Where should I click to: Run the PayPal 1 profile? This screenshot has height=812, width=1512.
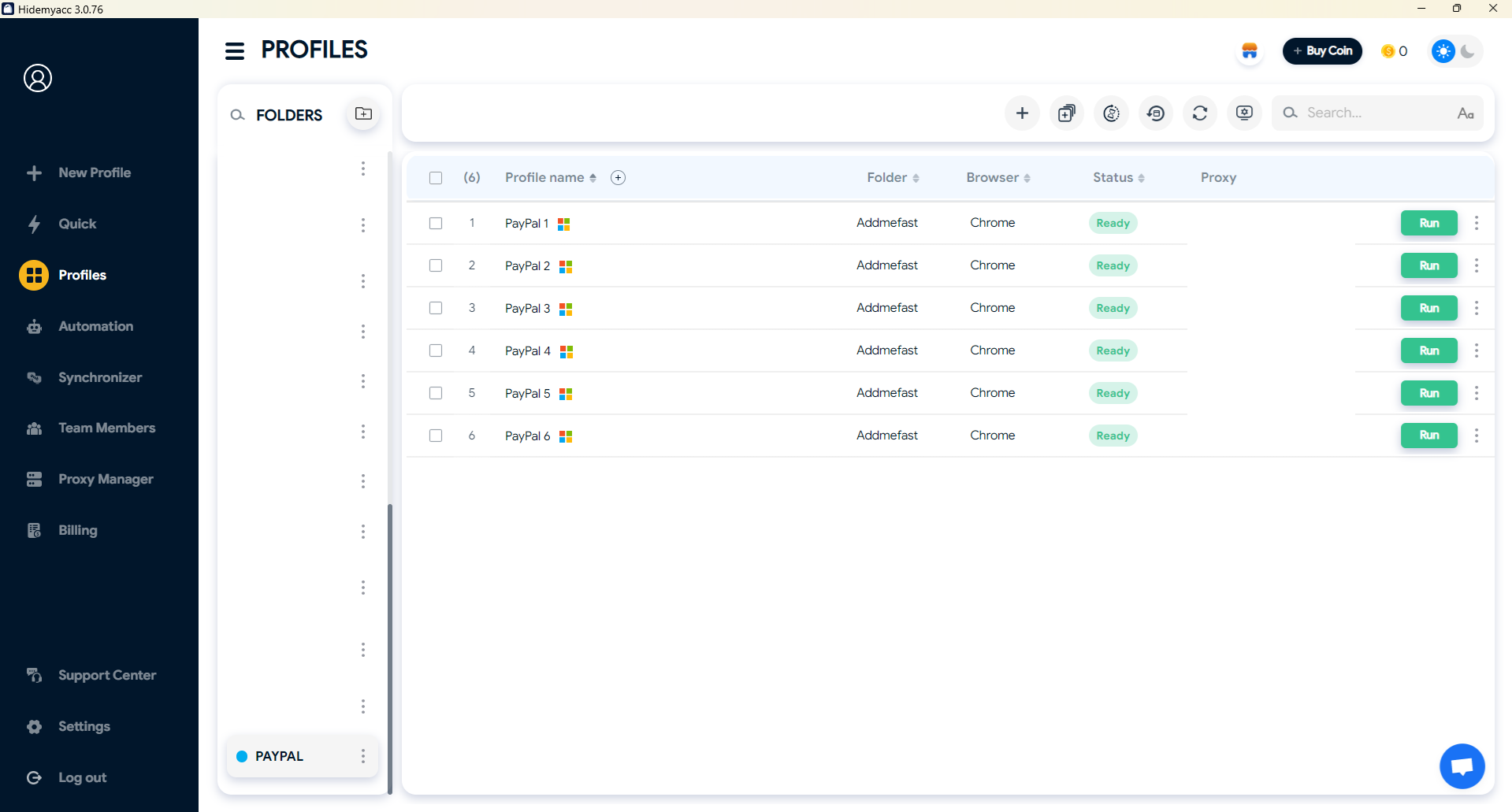[x=1429, y=223]
